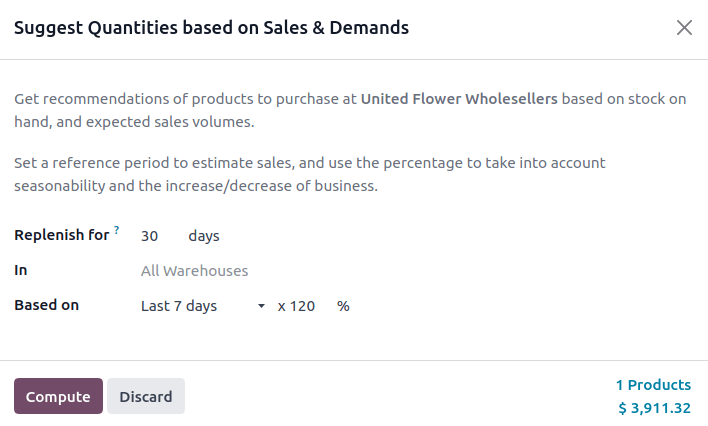This screenshot has height=426, width=708.
Task: Click the percent sign after 120
Action: pyautogui.click(x=343, y=306)
